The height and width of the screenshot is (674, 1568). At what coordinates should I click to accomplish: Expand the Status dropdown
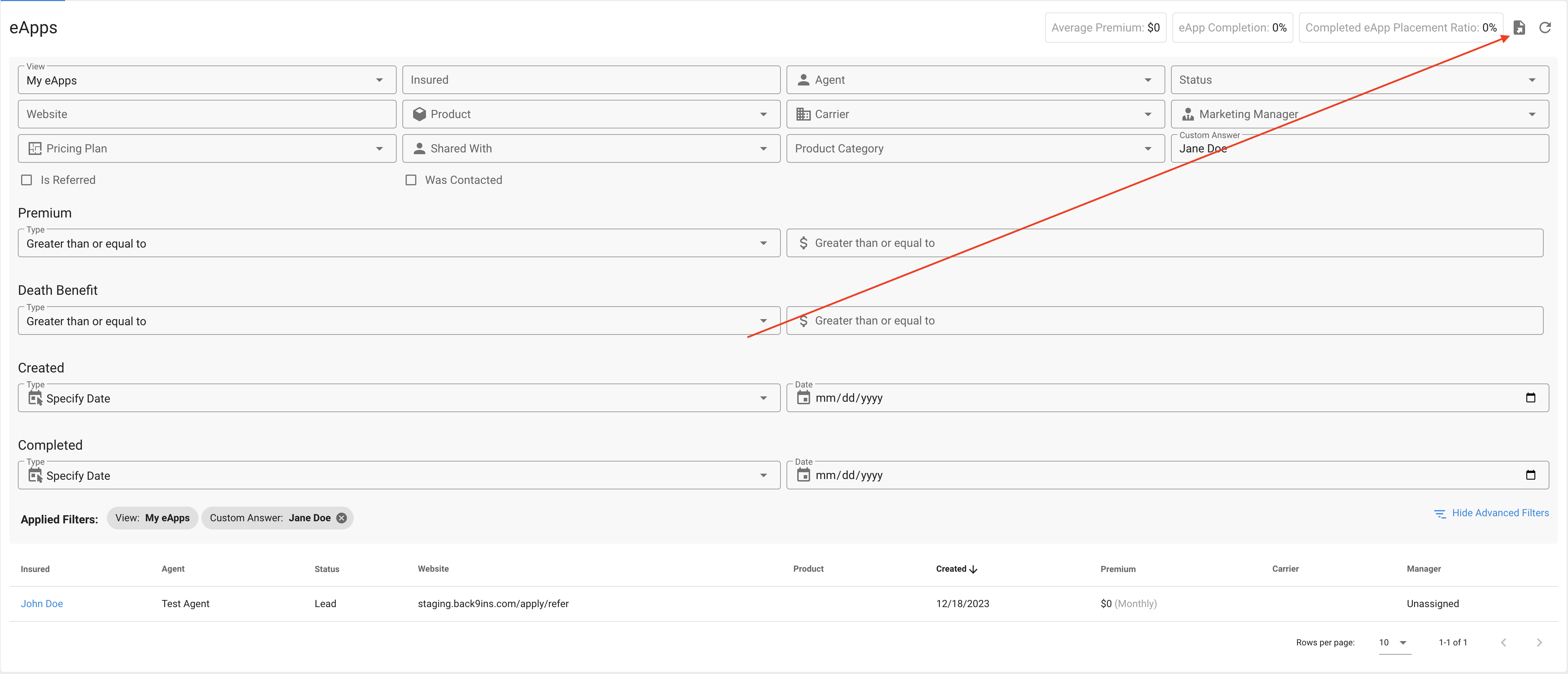click(x=1359, y=80)
